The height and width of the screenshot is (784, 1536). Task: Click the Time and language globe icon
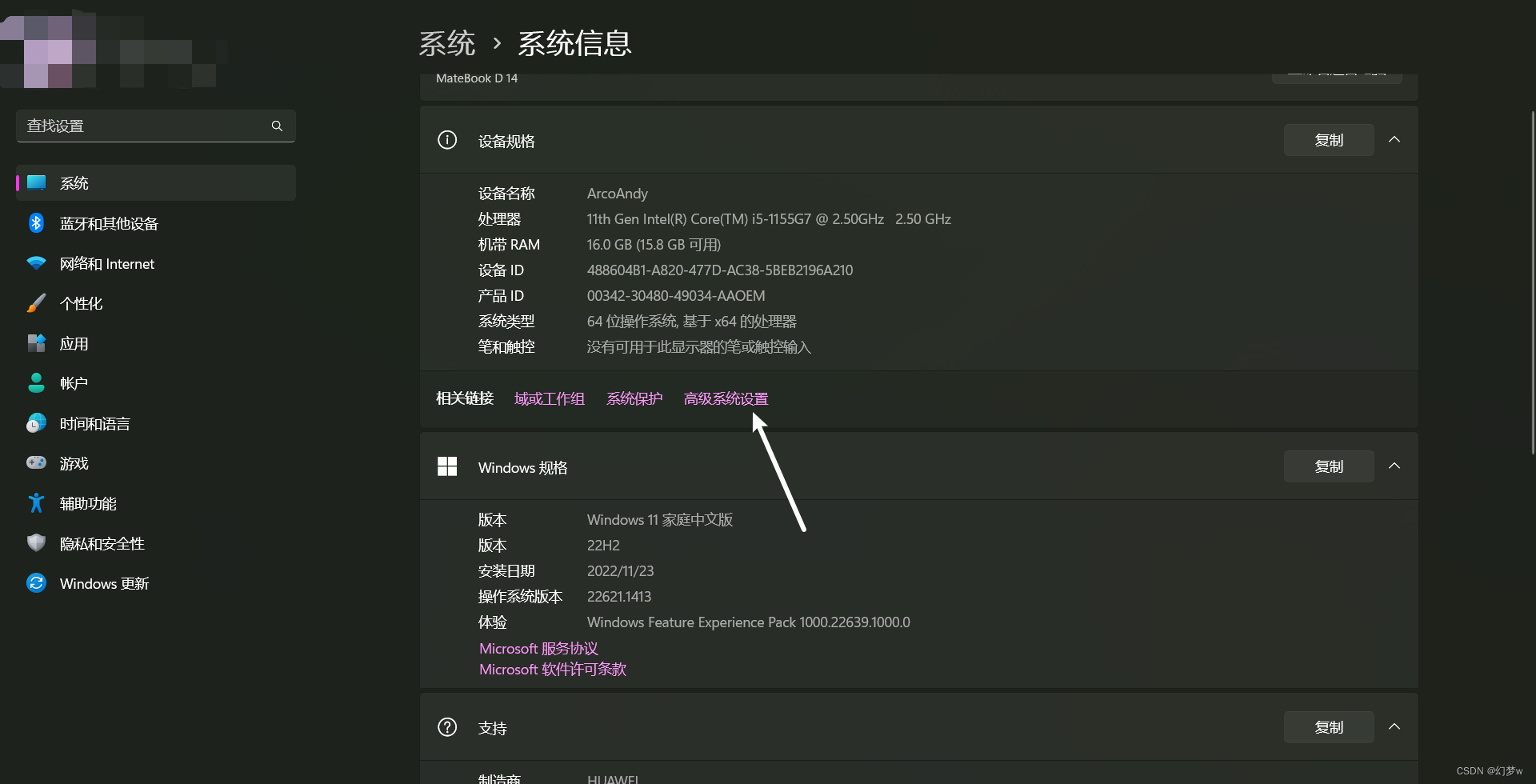(x=36, y=423)
